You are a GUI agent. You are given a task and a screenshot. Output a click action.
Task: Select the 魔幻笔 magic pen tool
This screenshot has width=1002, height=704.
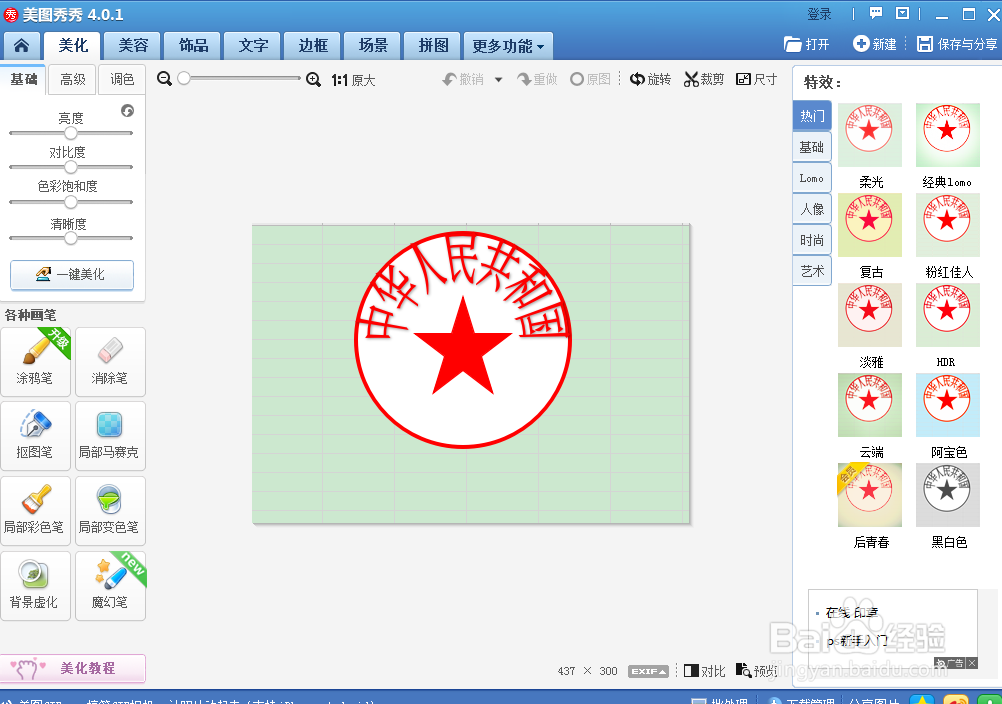(x=110, y=586)
